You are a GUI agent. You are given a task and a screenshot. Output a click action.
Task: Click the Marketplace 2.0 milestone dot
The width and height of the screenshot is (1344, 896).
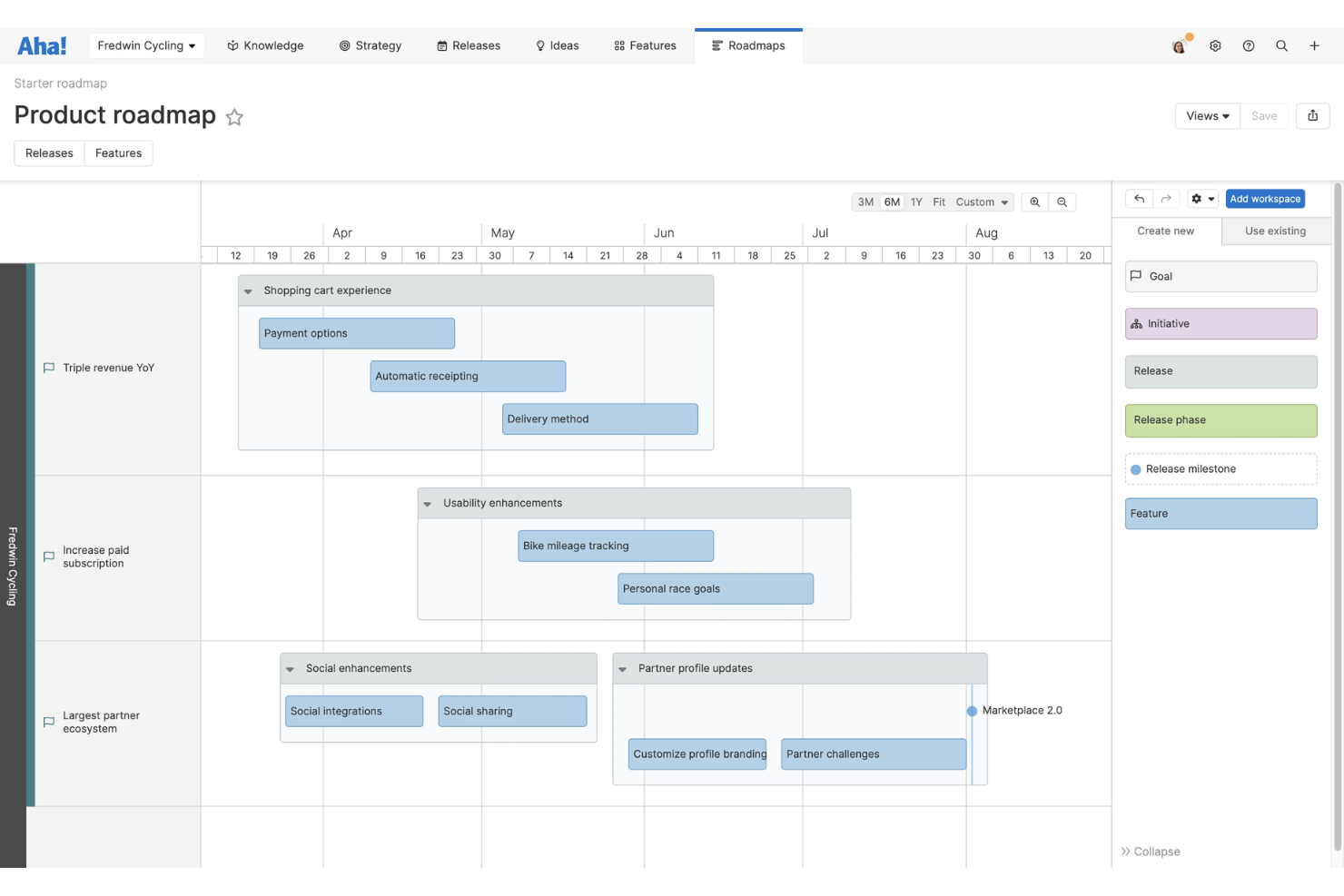tap(972, 711)
